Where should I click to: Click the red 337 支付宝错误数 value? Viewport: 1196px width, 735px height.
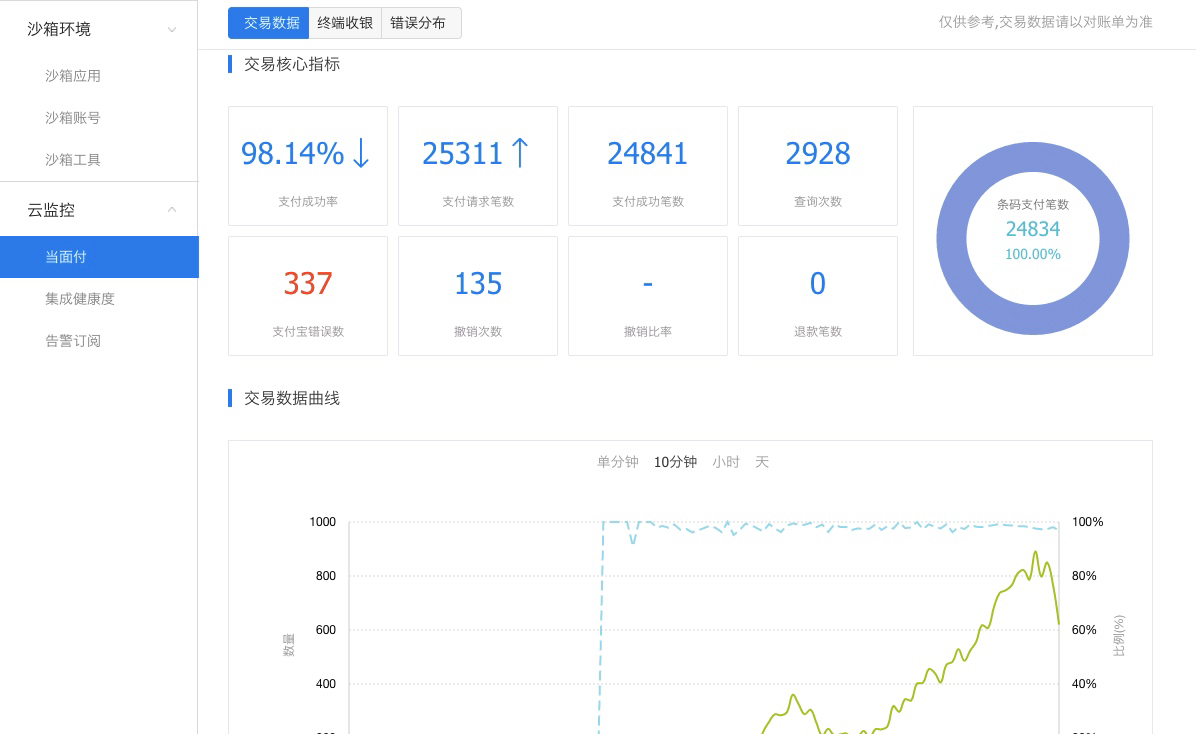[308, 284]
